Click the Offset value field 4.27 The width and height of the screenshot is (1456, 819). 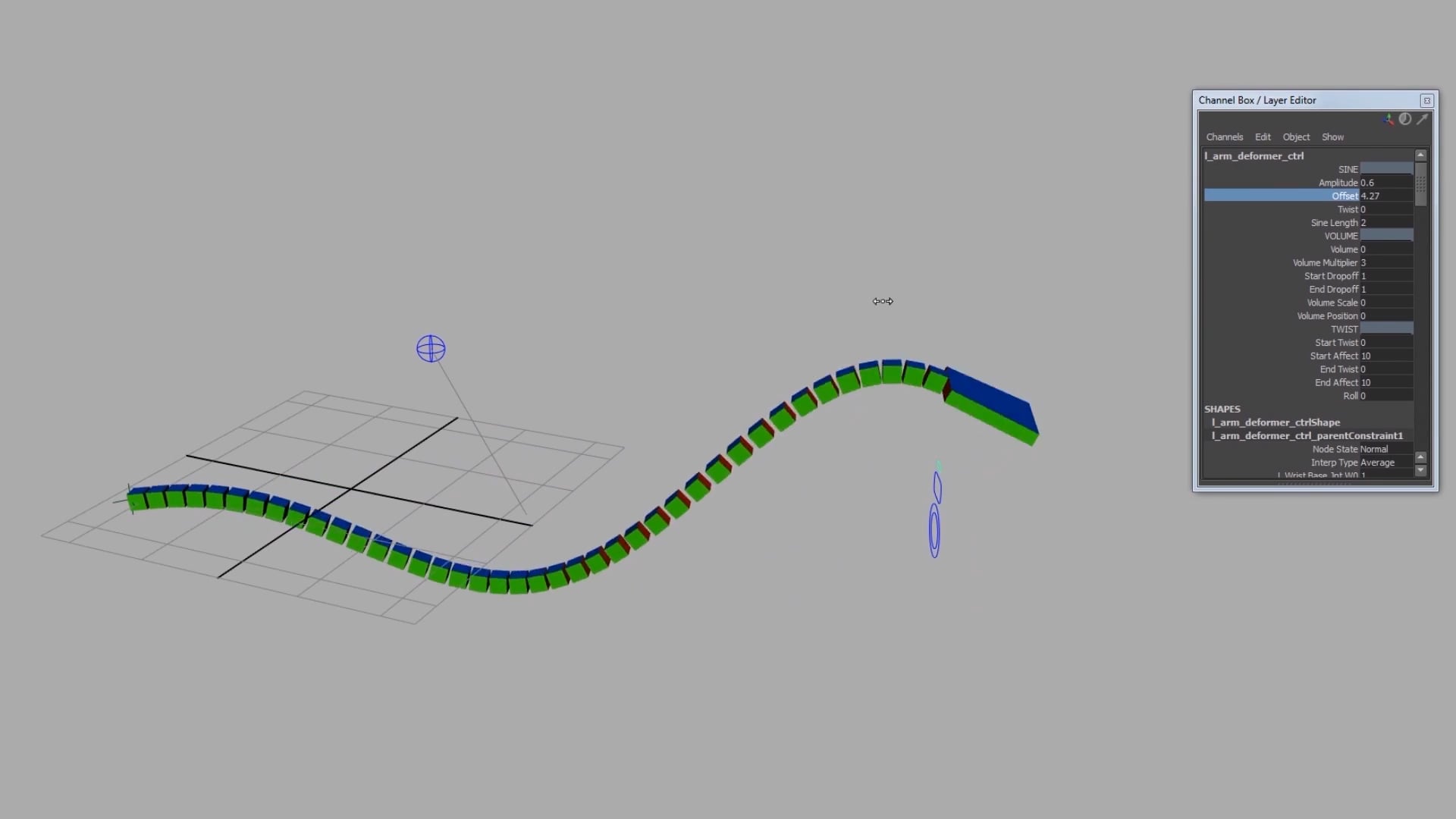(x=1386, y=196)
